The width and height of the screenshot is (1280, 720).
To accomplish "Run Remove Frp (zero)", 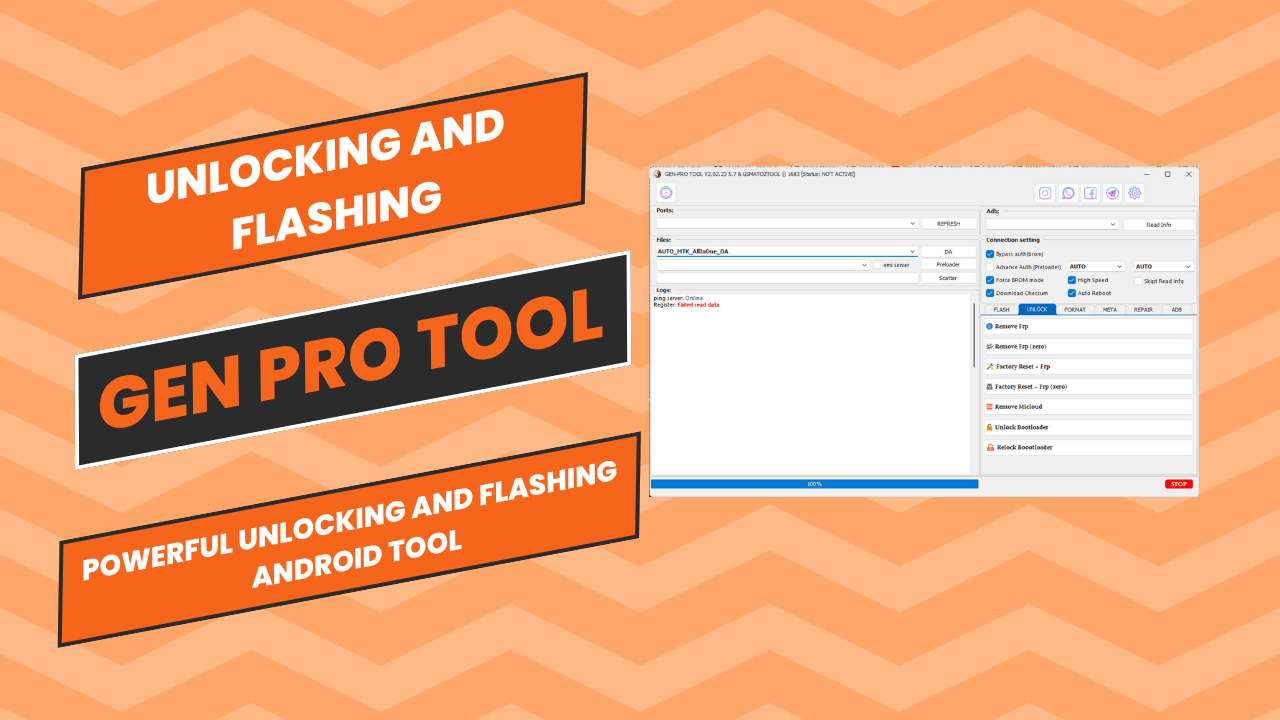I will point(1088,346).
